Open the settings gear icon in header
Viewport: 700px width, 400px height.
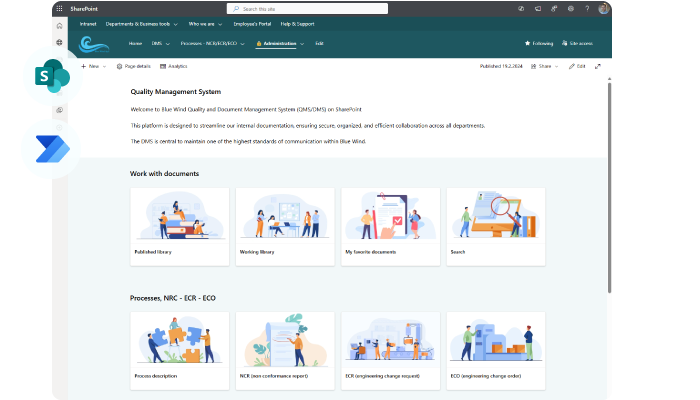[x=570, y=8]
